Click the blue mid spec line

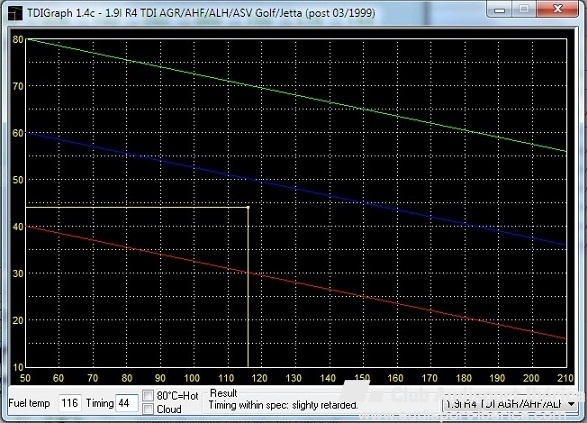(x=296, y=188)
